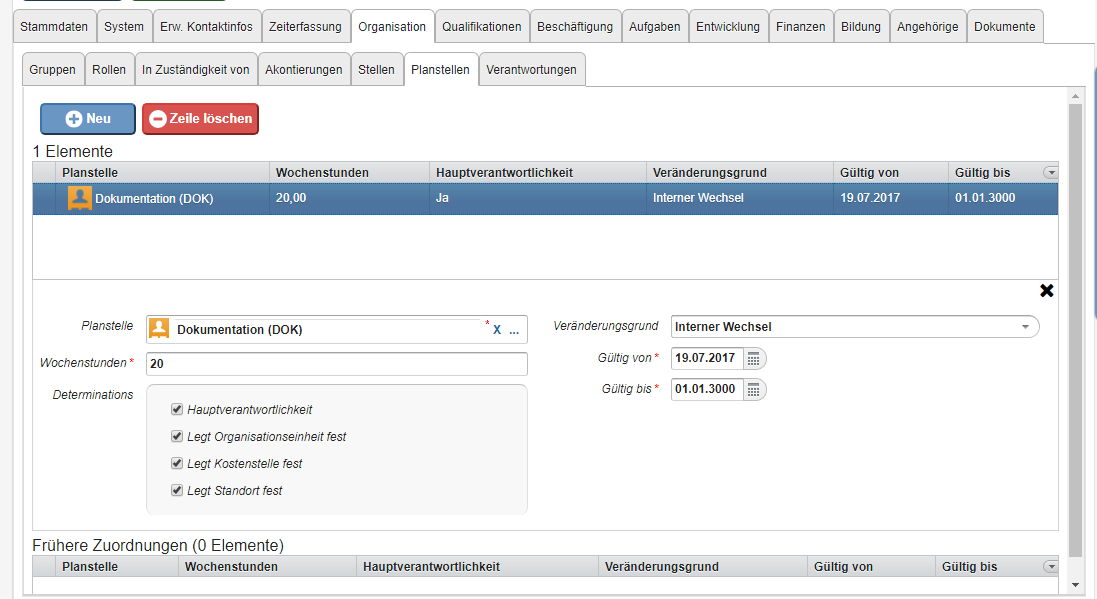This screenshot has width=1097, height=599.
Task: Open column menu arrow in the upper table header
Action: coord(1050,173)
